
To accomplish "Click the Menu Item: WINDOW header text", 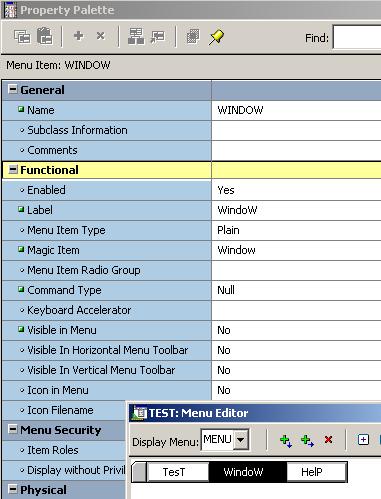I will (58, 65).
